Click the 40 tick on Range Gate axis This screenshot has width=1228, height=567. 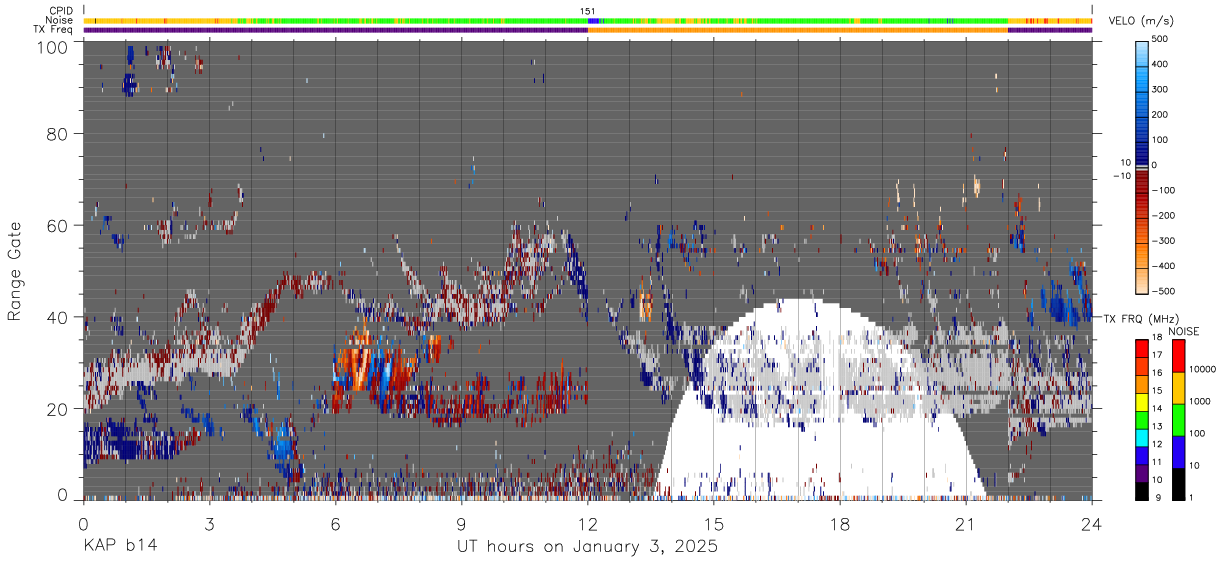[x=58, y=317]
